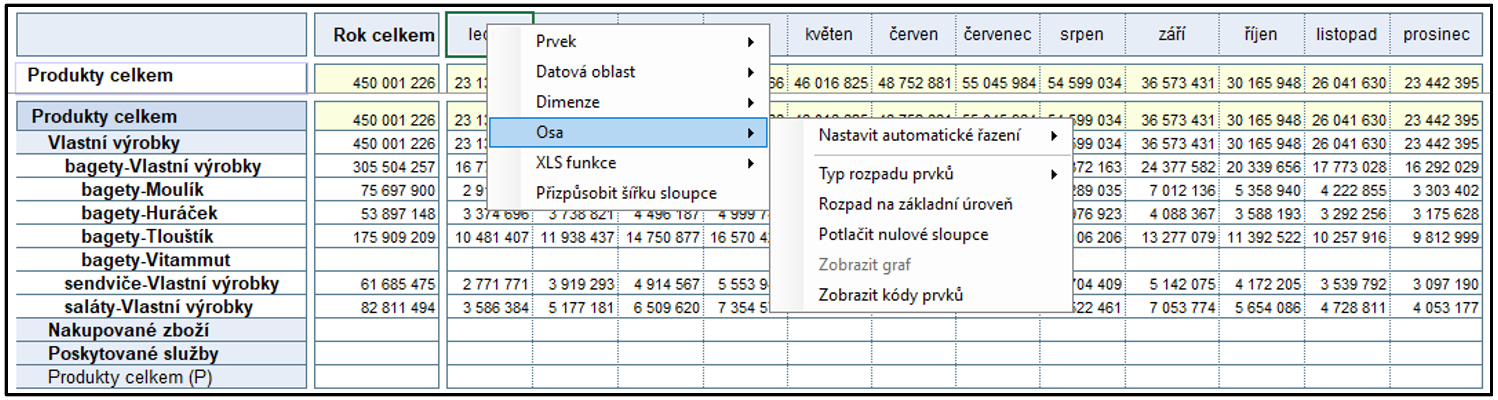Click bagety-Tlouštík cell 14 750 877
The image size is (1498, 400).
[661, 238]
